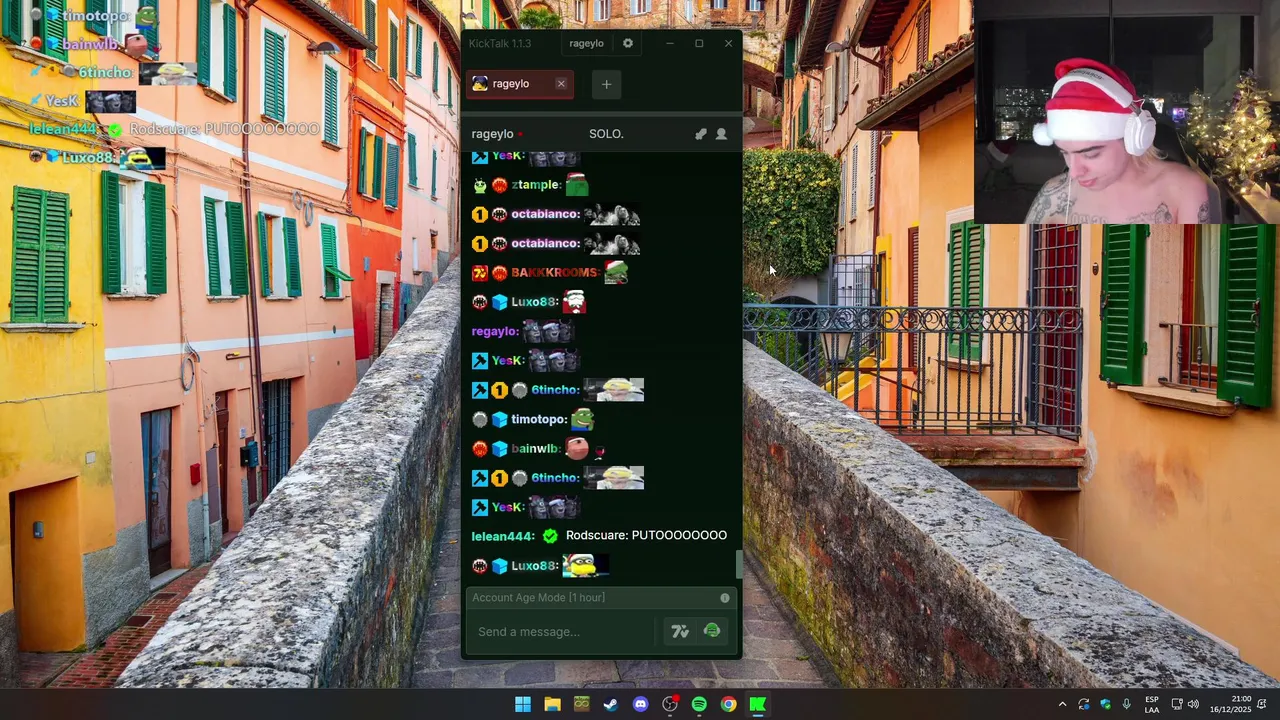The width and height of the screenshot is (1280, 720).
Task: Click timotopo's blue cube badge
Action: 499,420
